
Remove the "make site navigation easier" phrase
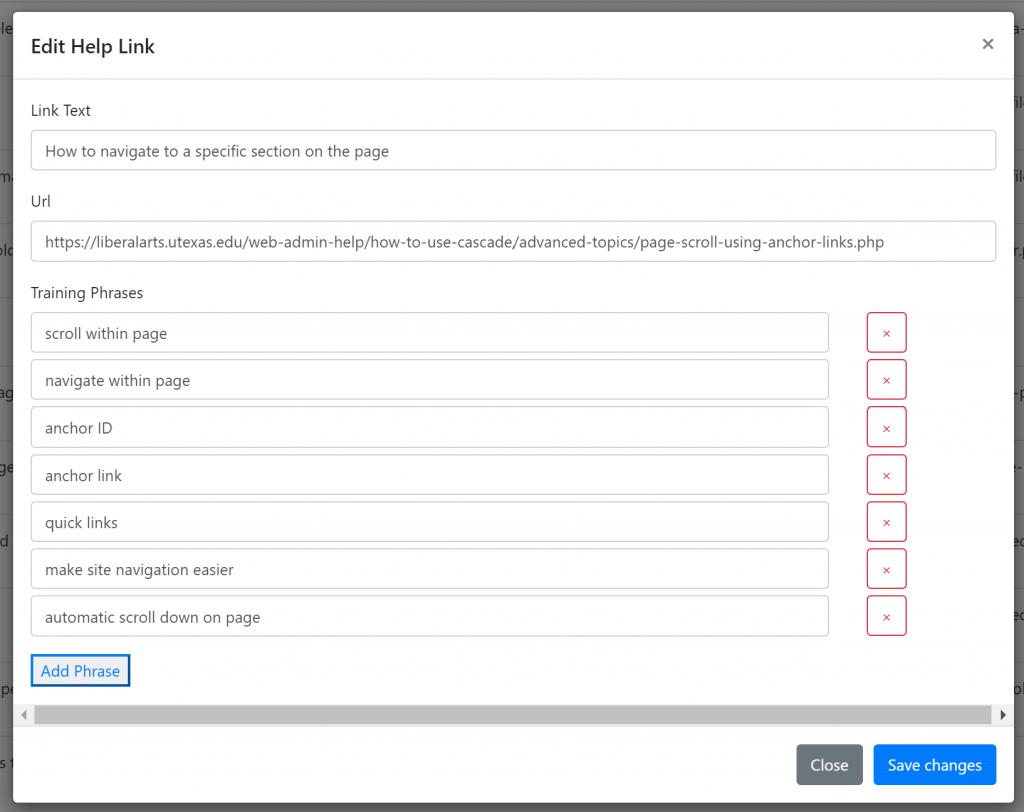tap(886, 568)
